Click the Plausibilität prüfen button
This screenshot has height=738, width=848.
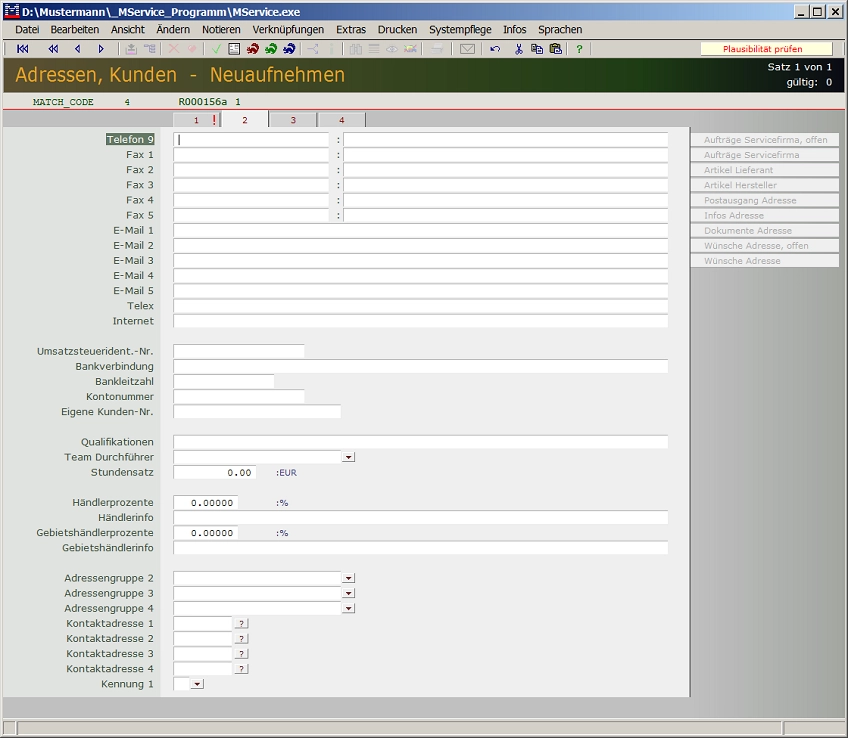(765, 49)
